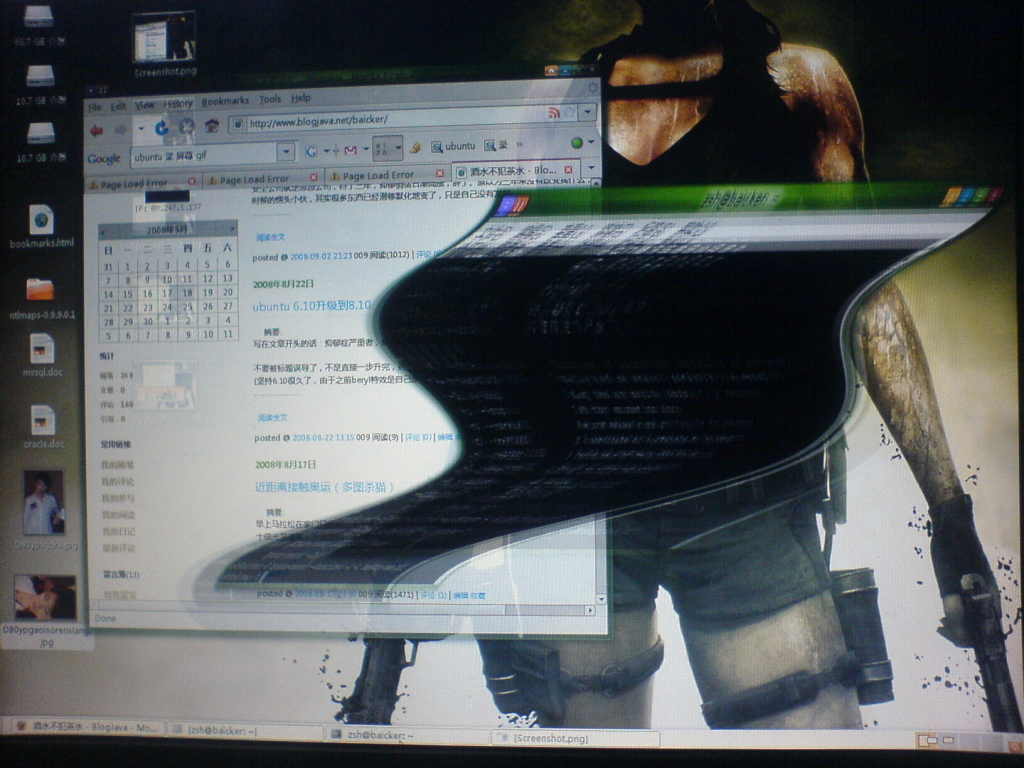This screenshot has height=768, width=1024.
Task: Open the ntlmaps-0.9.9.0.1 folder
Action: (41, 297)
